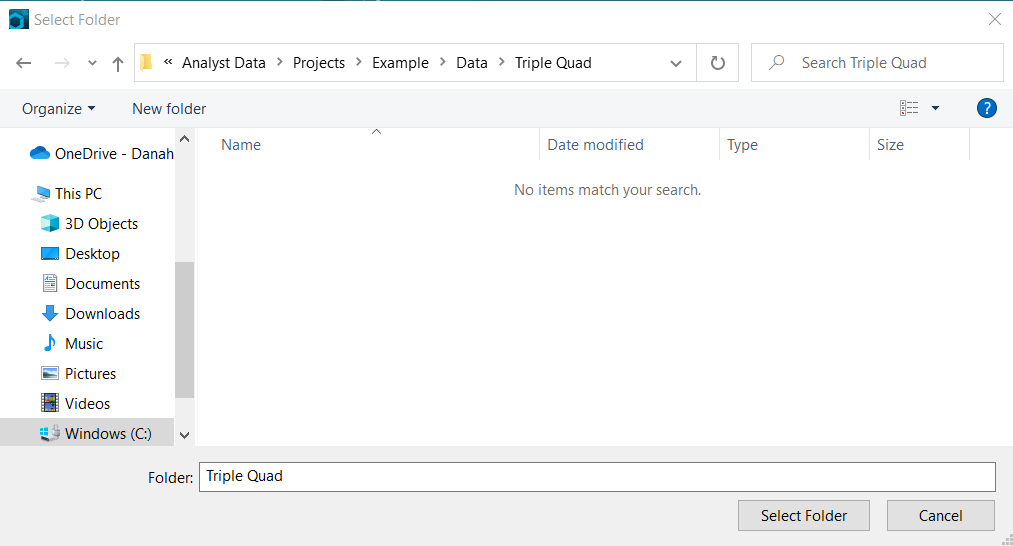Open the recent locations dropdown arrow
1013x546 pixels.
[x=92, y=63]
